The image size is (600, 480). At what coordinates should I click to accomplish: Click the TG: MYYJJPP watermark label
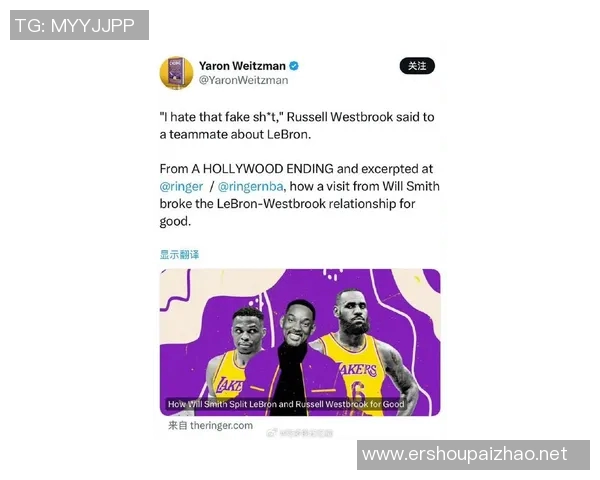pyautogui.click(x=79, y=25)
